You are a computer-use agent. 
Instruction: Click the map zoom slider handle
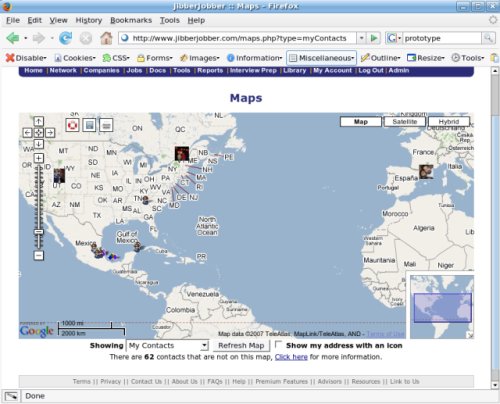tap(39, 232)
